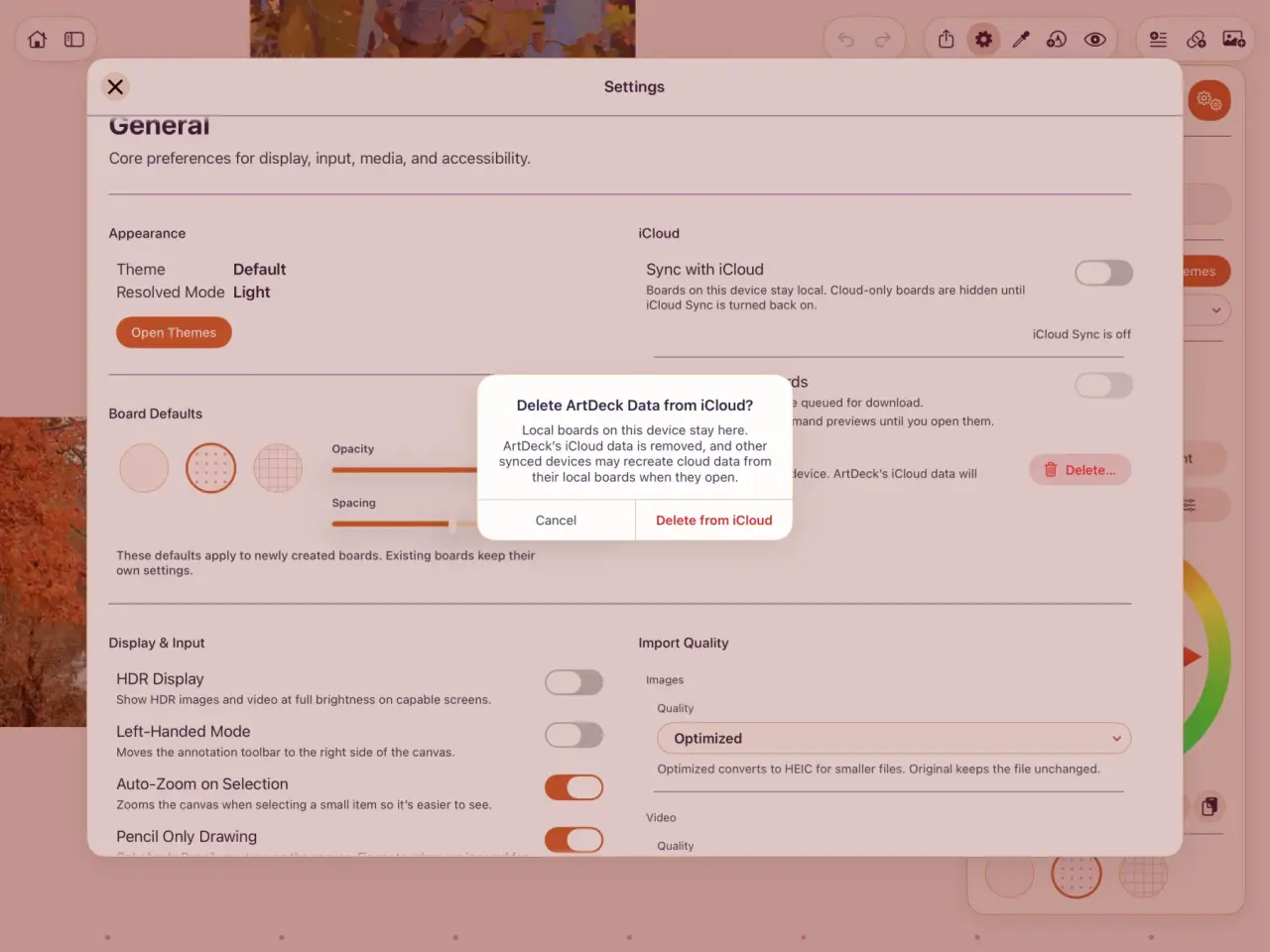
Task: Select grid background in bottom-right panel
Action: click(1143, 875)
